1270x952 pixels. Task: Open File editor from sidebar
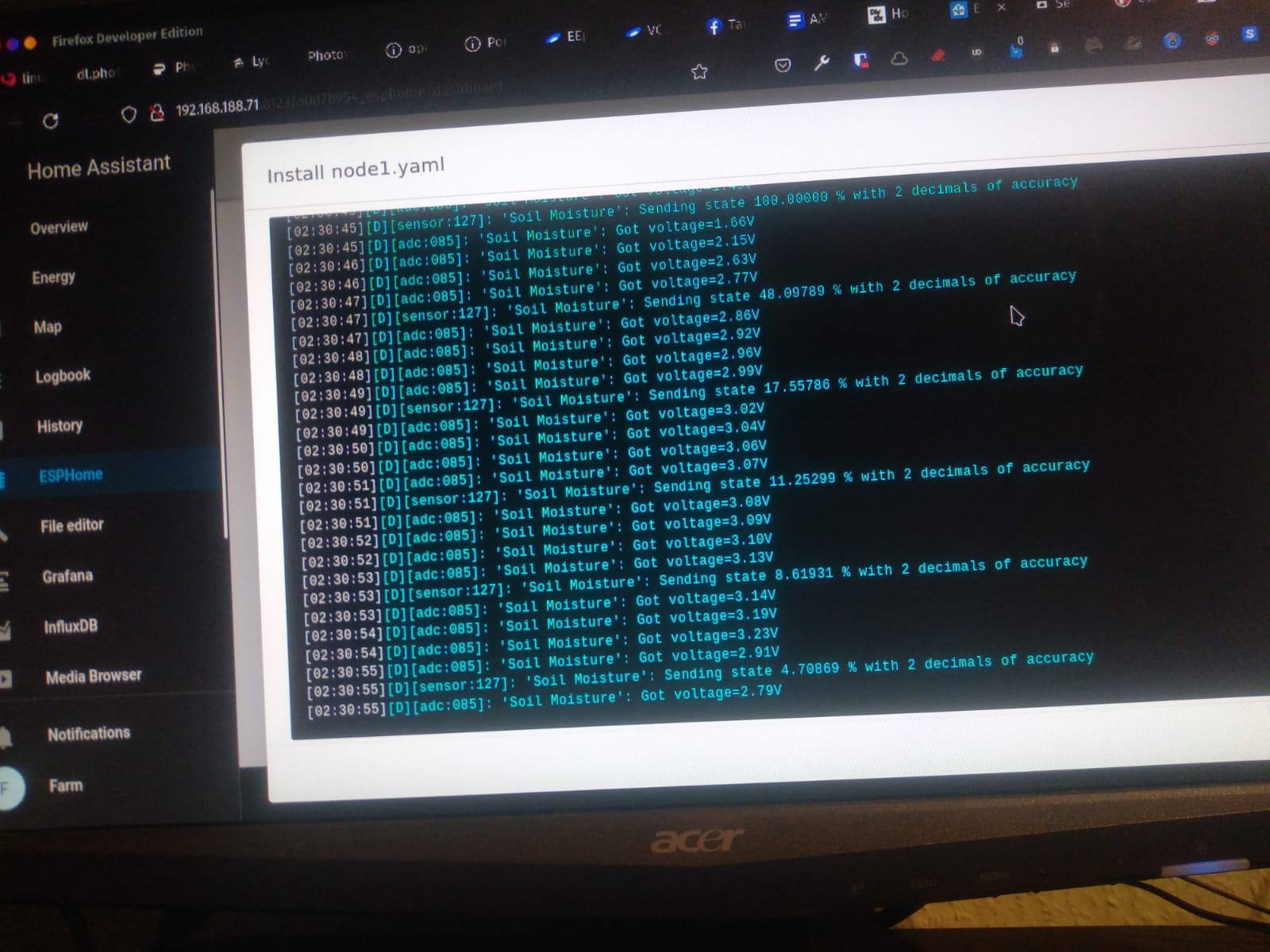click(71, 525)
